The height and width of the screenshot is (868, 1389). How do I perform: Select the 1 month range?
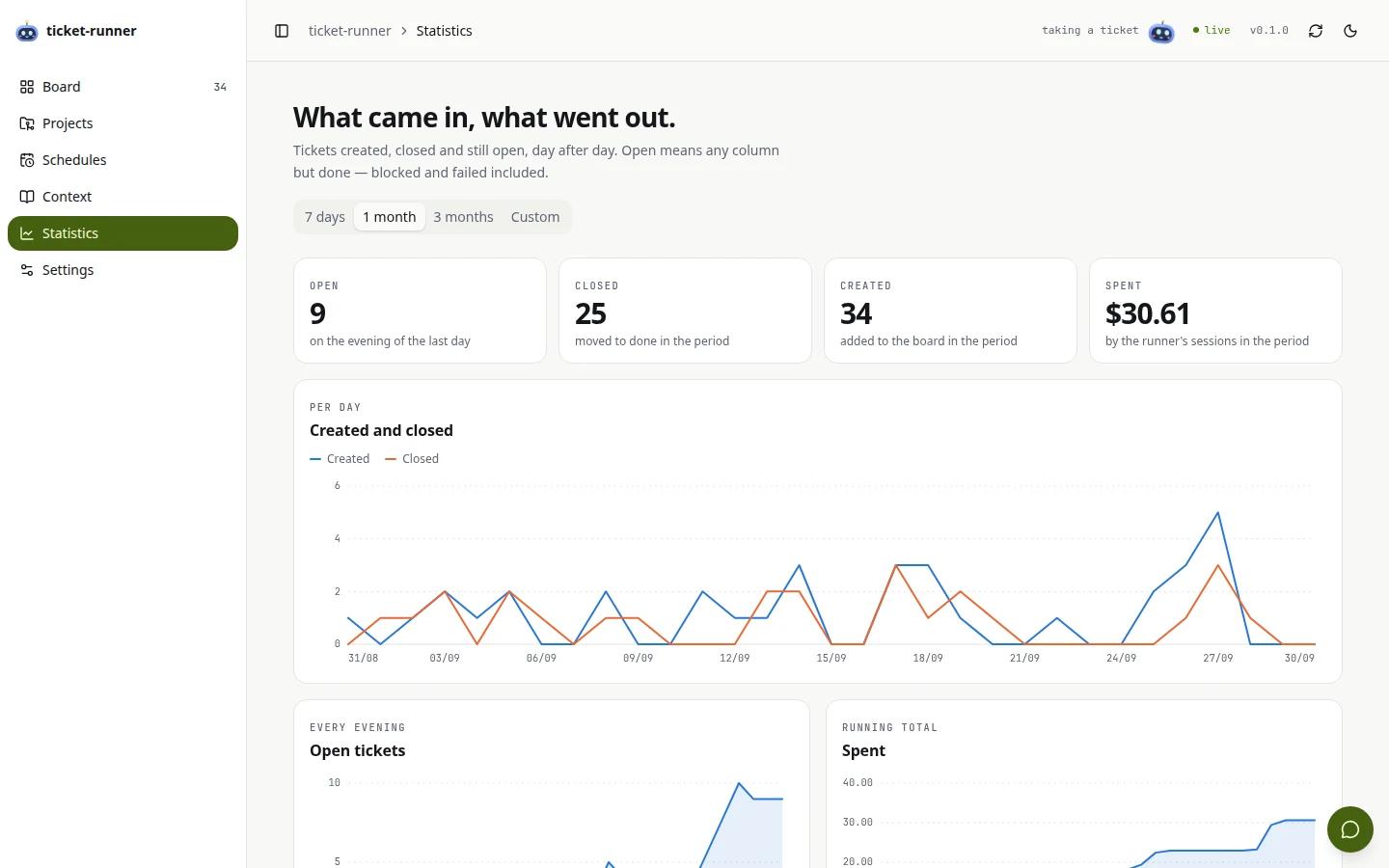390,217
